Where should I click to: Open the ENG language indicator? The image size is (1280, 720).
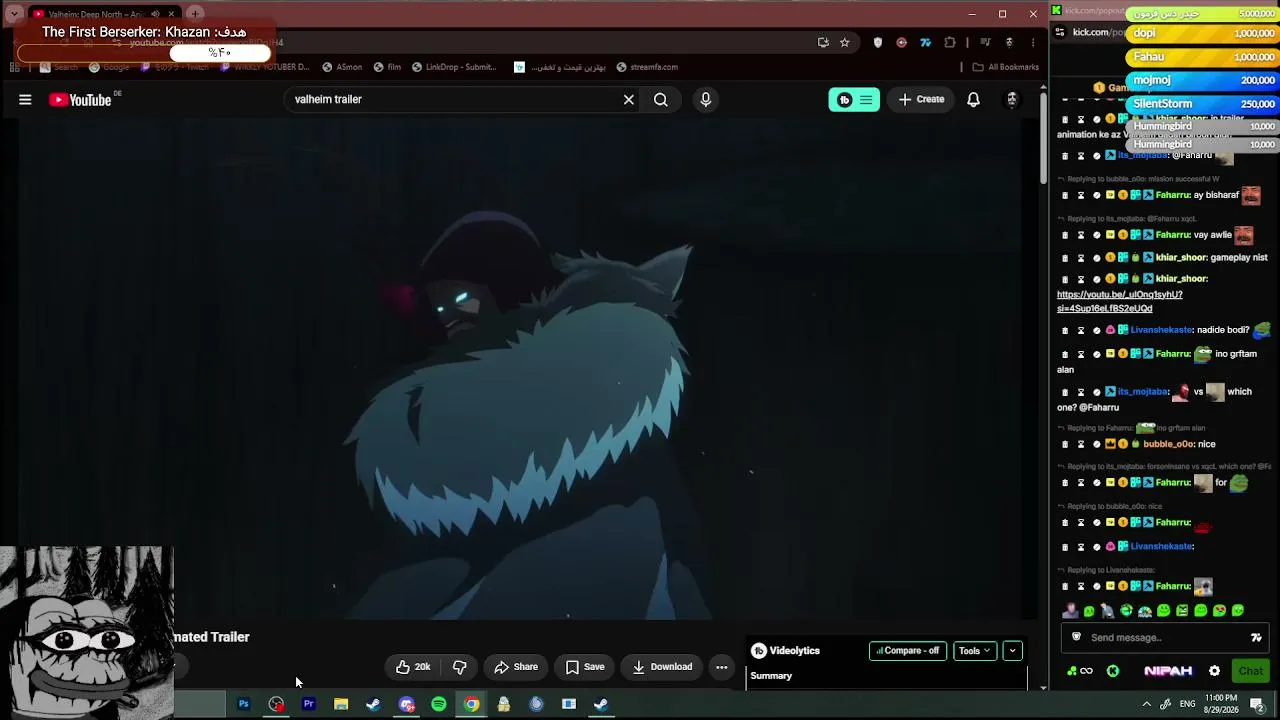1188,704
